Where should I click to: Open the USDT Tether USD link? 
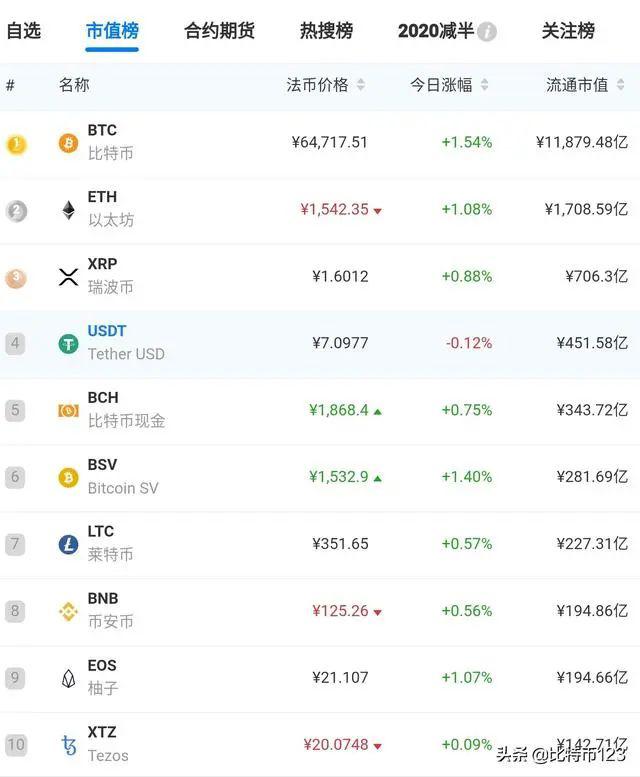click(107, 331)
